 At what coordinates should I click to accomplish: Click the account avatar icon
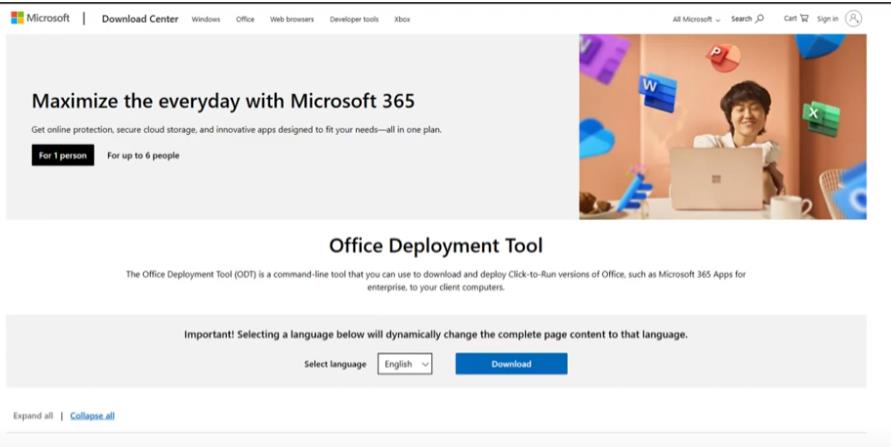coord(853,19)
